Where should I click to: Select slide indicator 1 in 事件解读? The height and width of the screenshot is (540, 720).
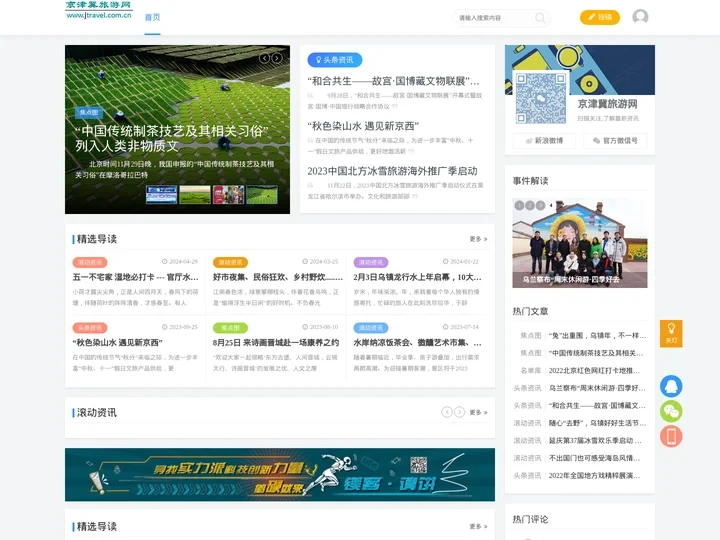pos(519,205)
